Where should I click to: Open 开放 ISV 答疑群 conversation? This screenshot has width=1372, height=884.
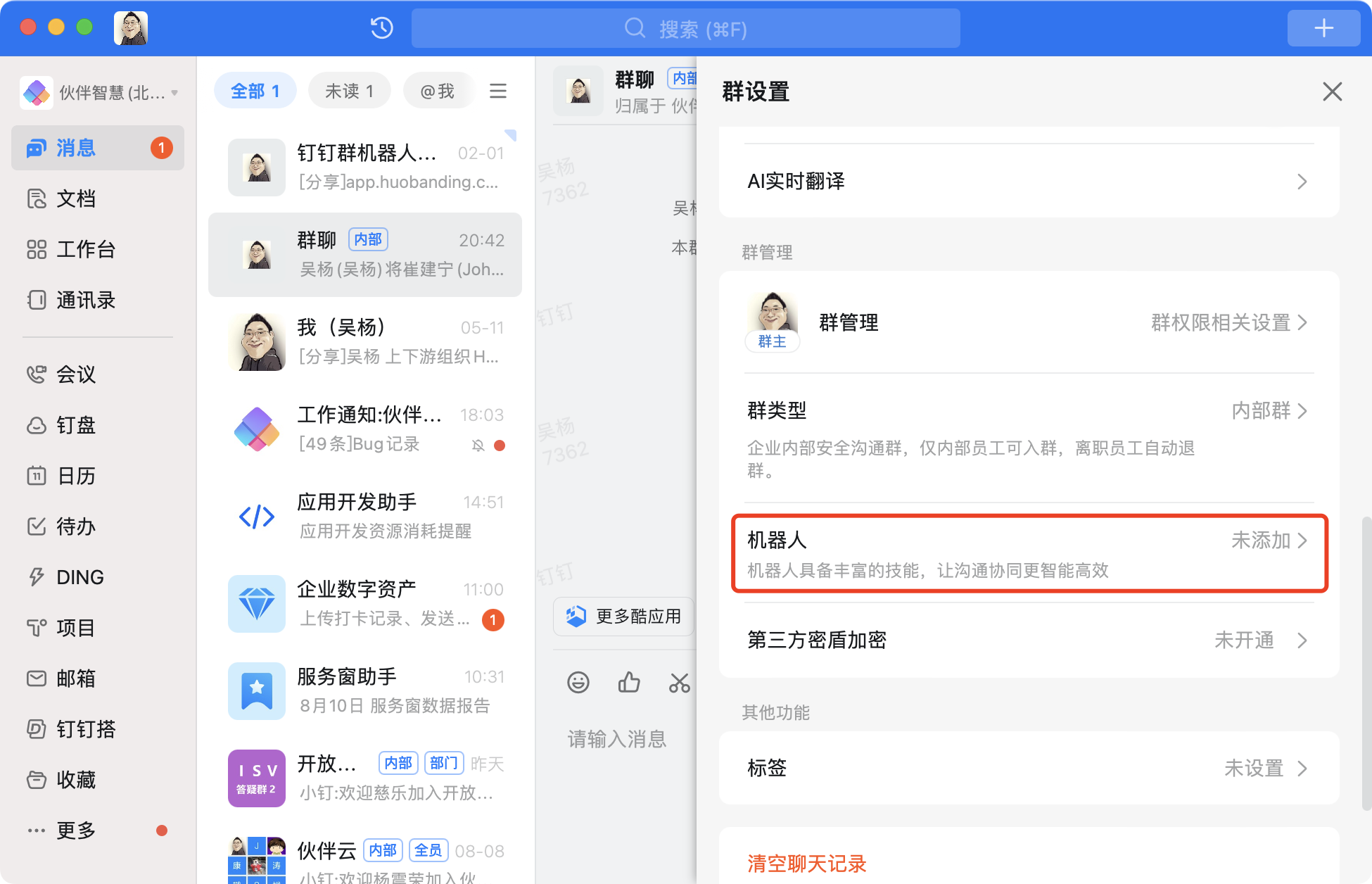365,778
